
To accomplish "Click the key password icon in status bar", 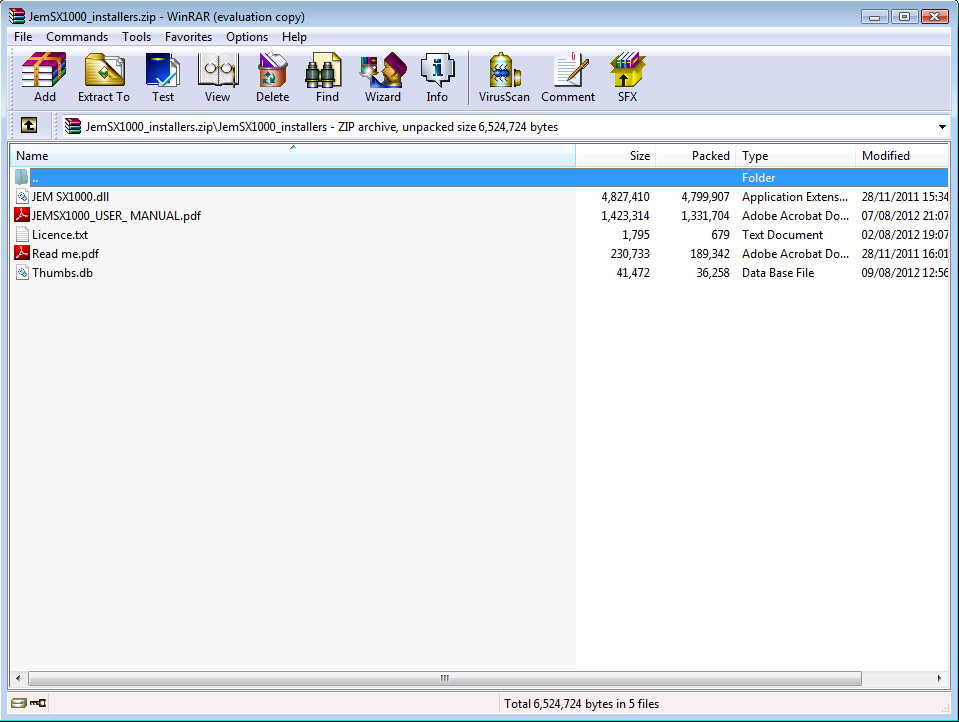I will tap(38, 703).
